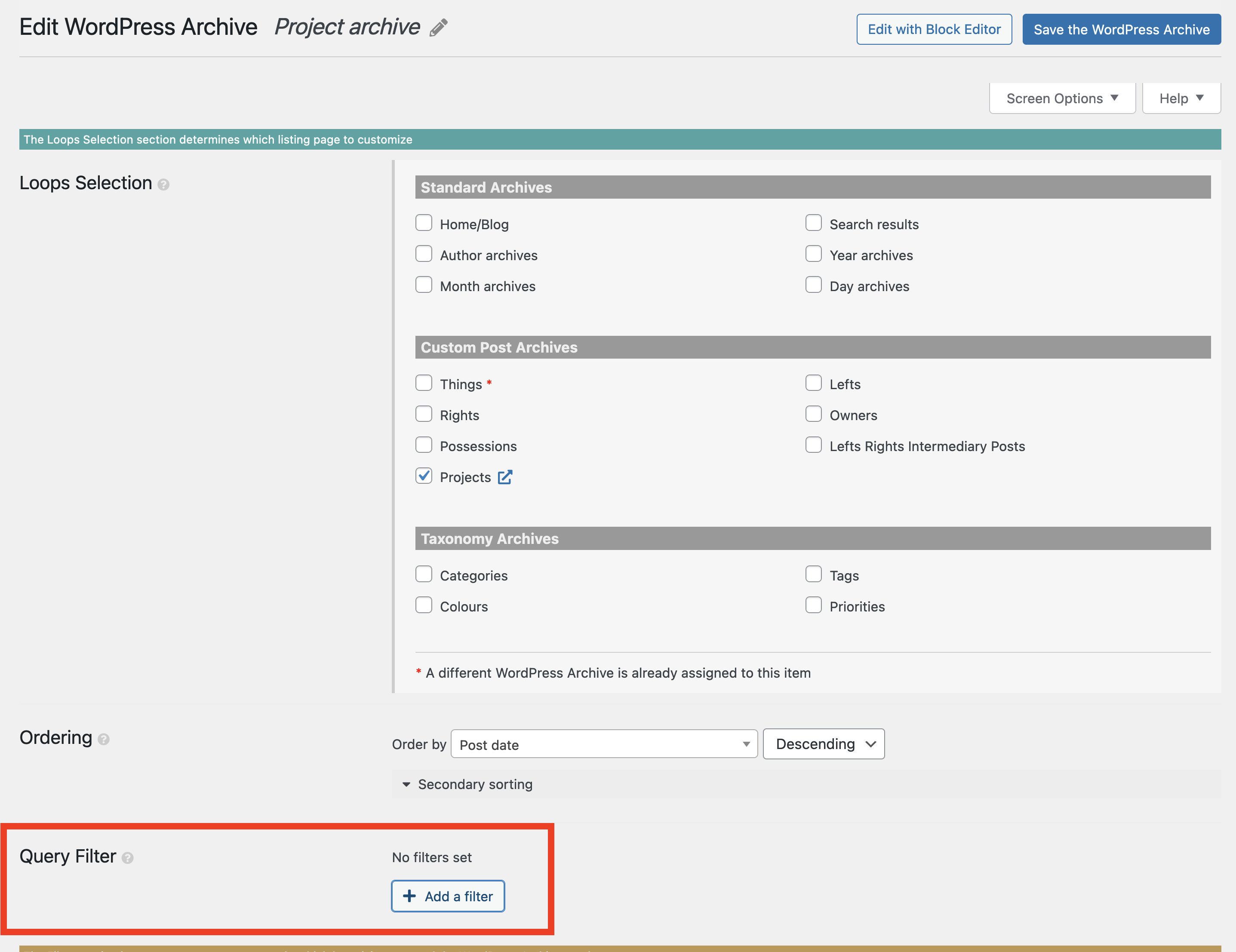Viewport: 1236px width, 952px height.
Task: Enable the Author archives checkbox
Action: click(424, 254)
